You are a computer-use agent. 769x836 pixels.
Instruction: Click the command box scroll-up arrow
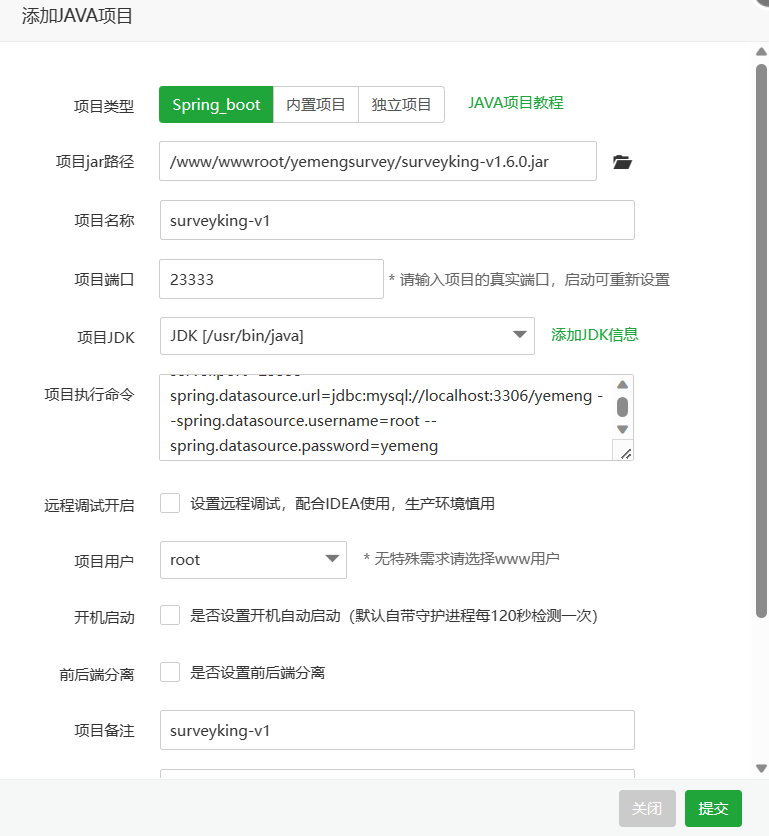(x=622, y=385)
